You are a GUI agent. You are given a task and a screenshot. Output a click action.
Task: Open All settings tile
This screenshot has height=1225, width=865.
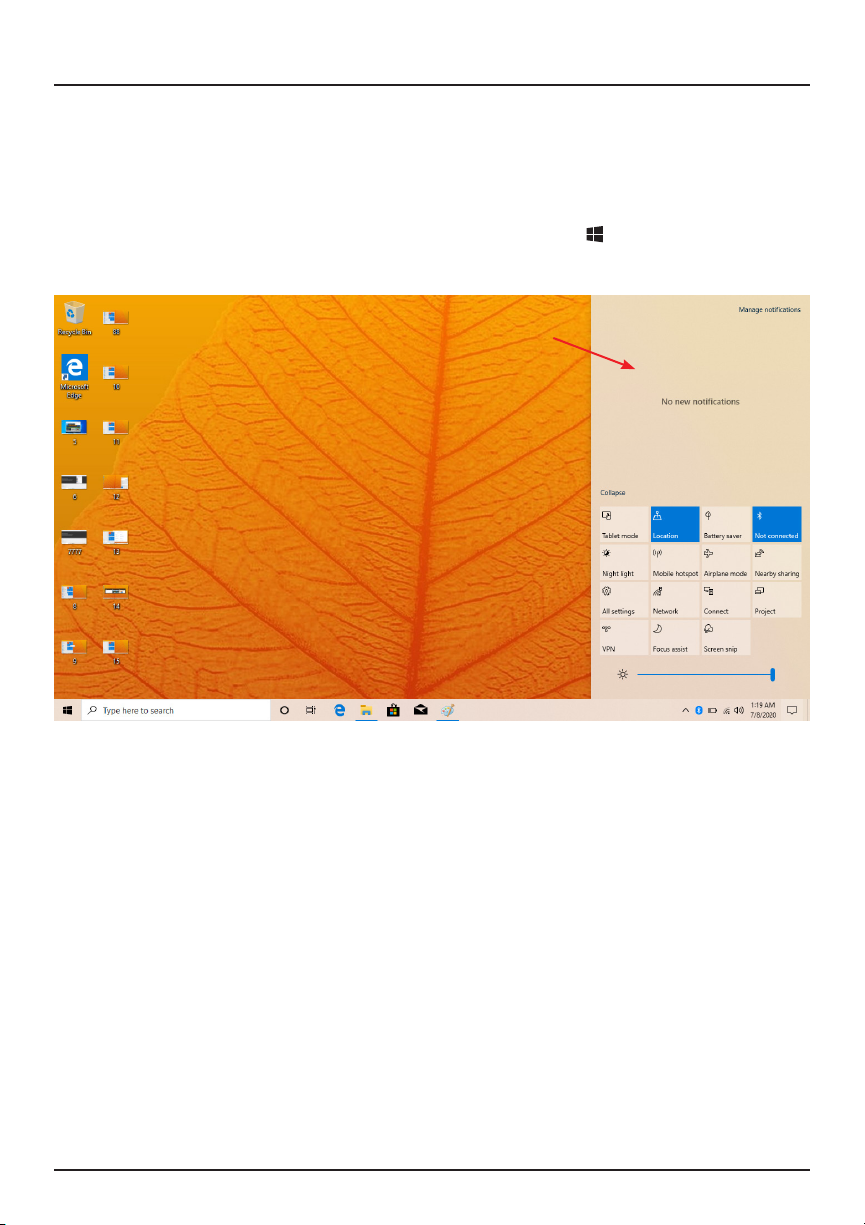[x=624, y=600]
